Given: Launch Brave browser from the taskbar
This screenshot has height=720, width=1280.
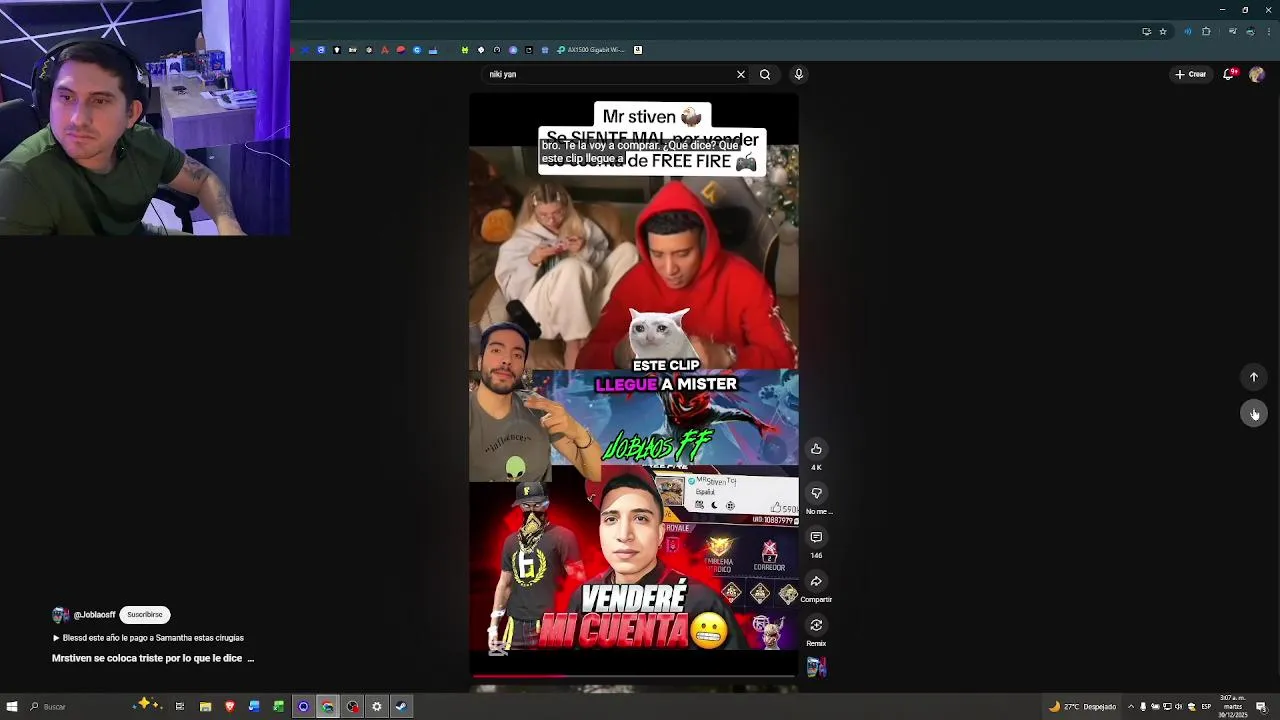Looking at the screenshot, I should point(230,707).
